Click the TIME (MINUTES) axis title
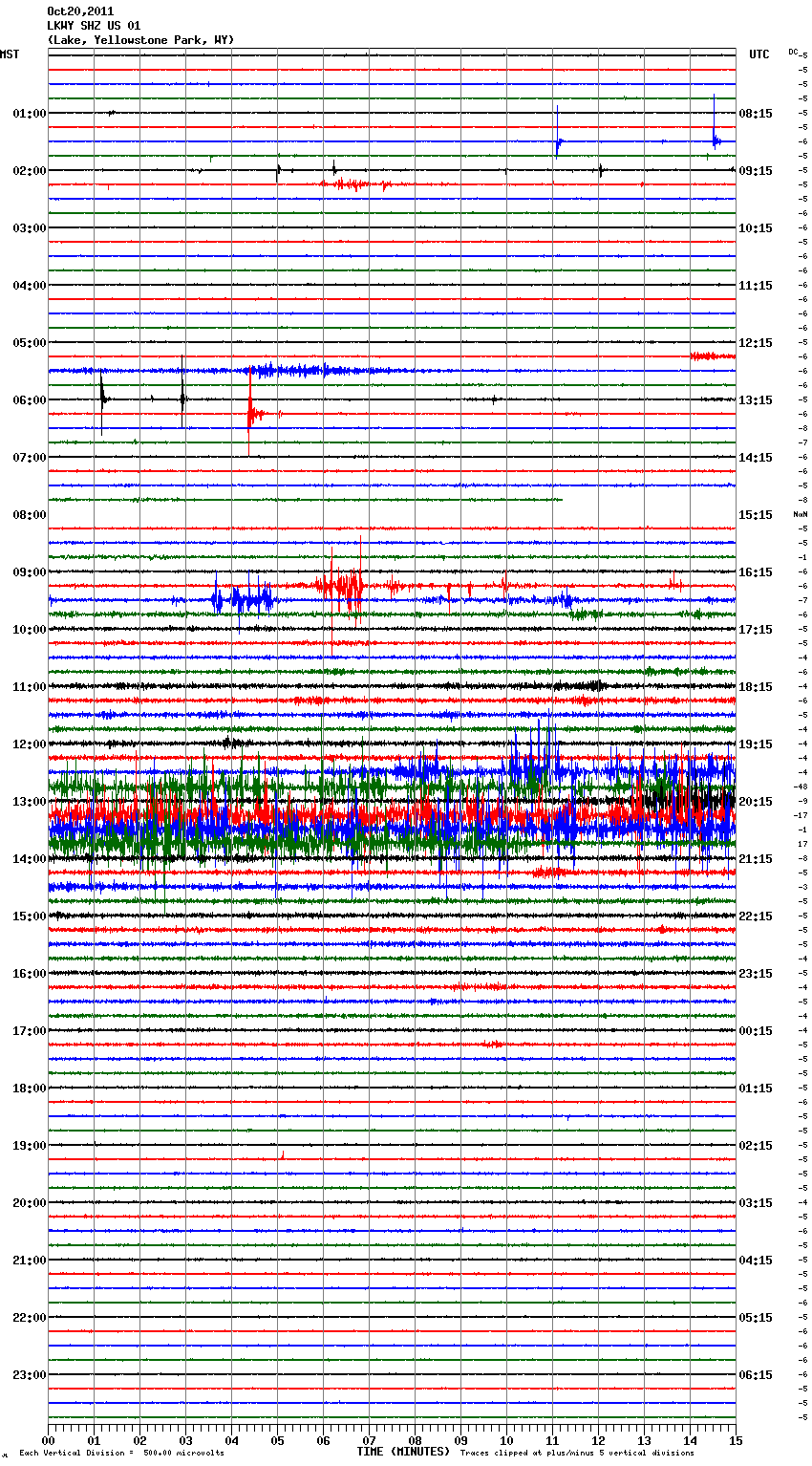Viewport: 812px width, 1466px height. tap(403, 1452)
